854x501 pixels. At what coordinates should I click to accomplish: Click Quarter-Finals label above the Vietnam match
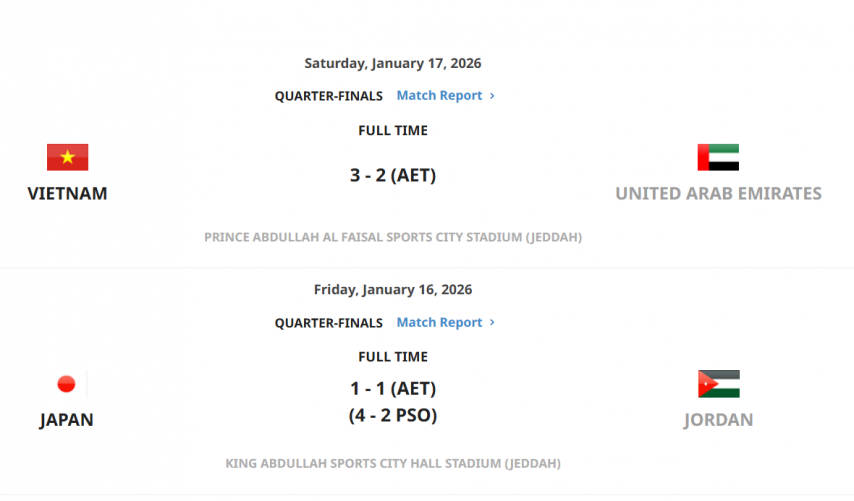click(329, 96)
